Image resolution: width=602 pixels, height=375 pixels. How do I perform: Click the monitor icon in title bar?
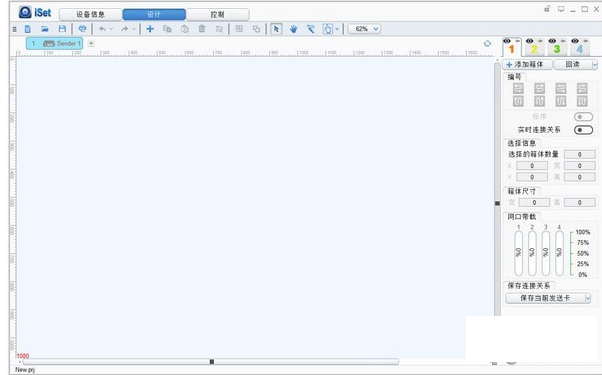point(561,9)
